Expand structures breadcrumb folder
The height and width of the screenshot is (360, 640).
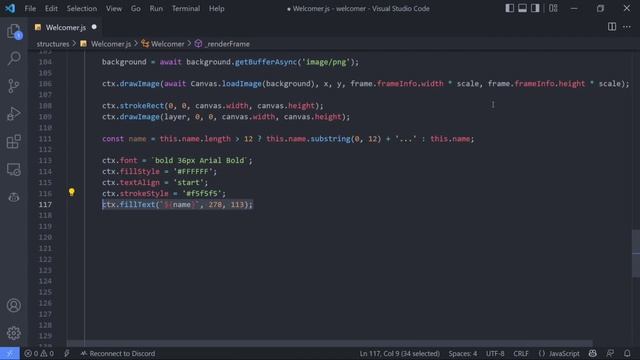pos(53,44)
